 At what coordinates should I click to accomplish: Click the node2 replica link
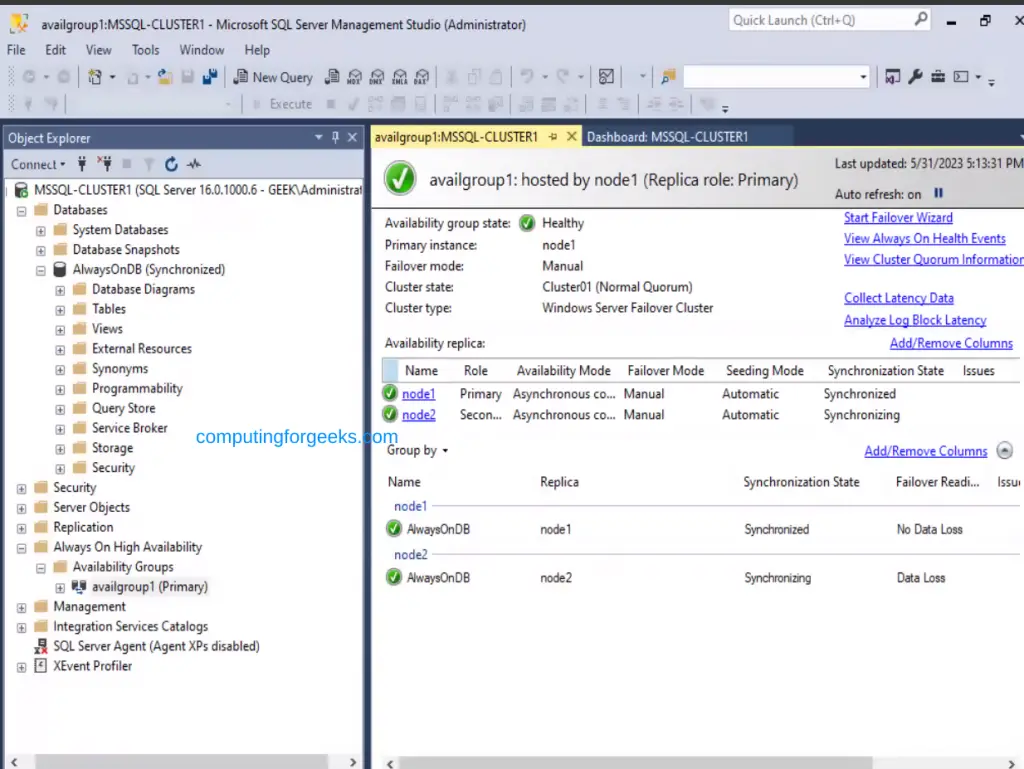[x=419, y=415]
